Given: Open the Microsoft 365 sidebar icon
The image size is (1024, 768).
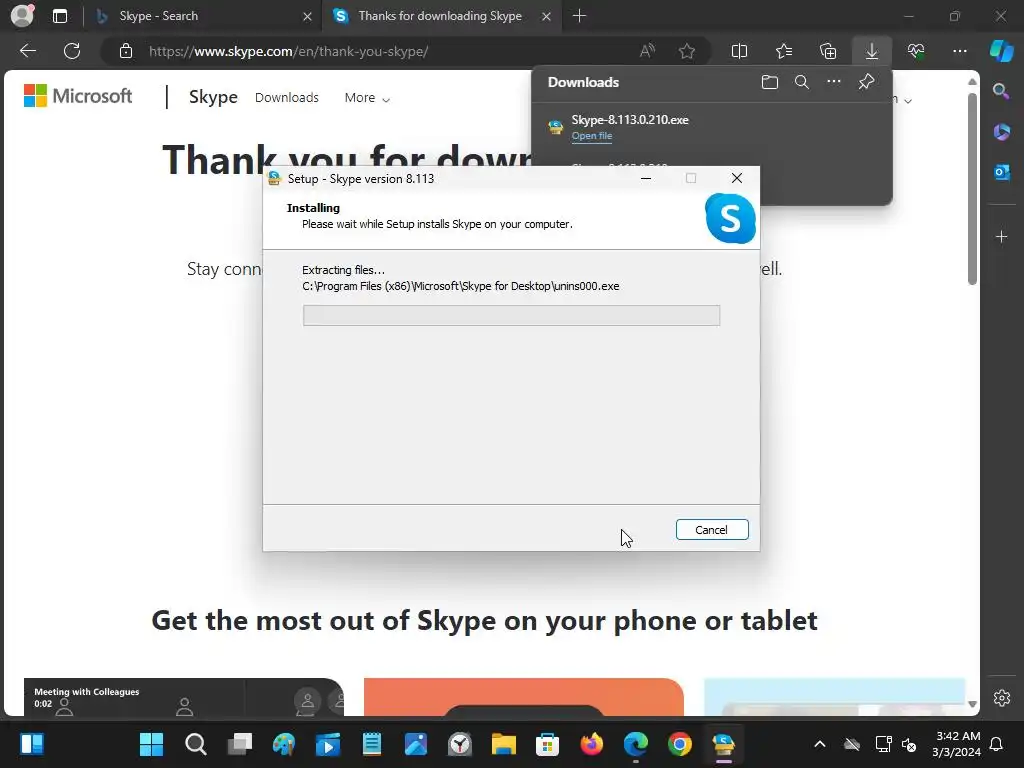Looking at the screenshot, I should coord(1001,132).
